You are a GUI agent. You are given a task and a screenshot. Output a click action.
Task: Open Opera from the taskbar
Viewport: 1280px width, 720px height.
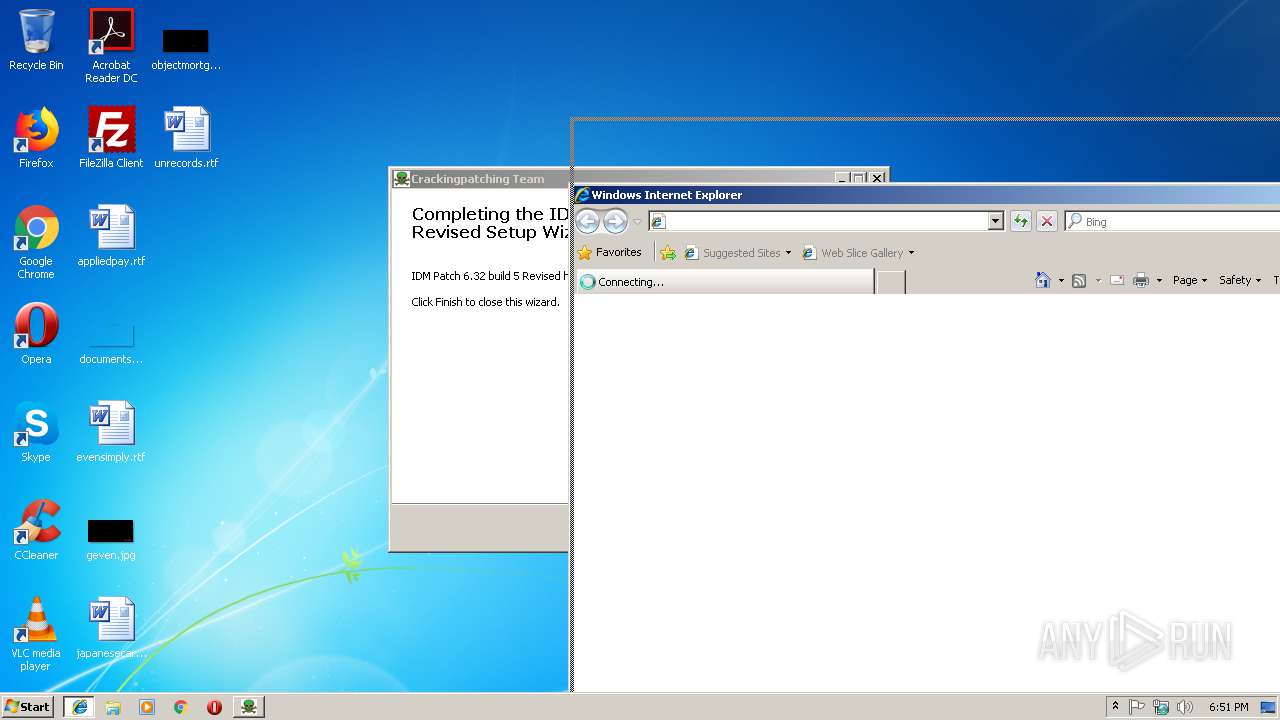pos(214,707)
